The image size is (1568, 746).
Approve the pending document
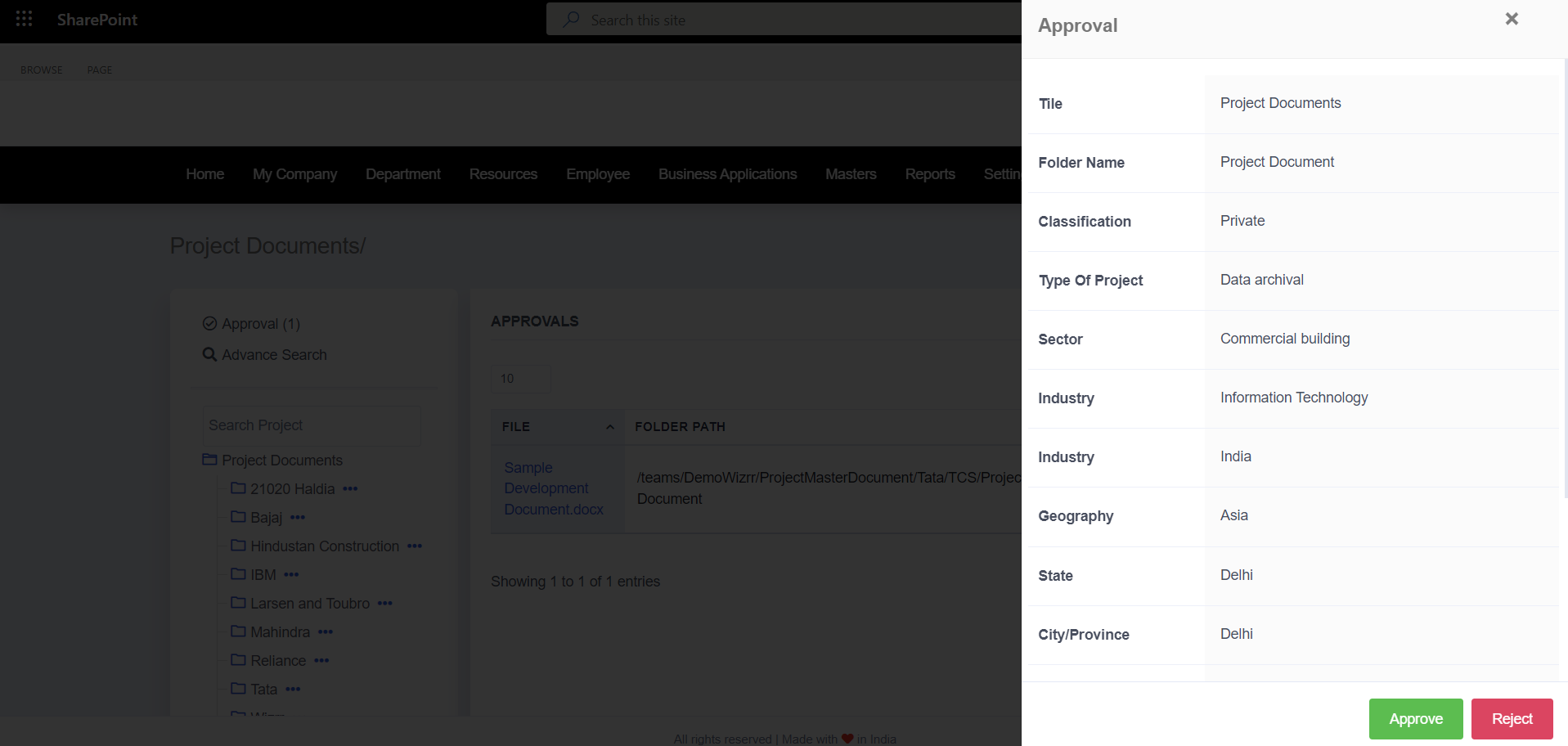1415,718
